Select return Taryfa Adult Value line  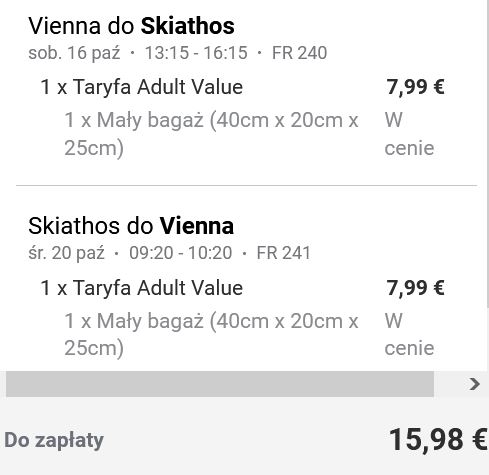coord(142,287)
